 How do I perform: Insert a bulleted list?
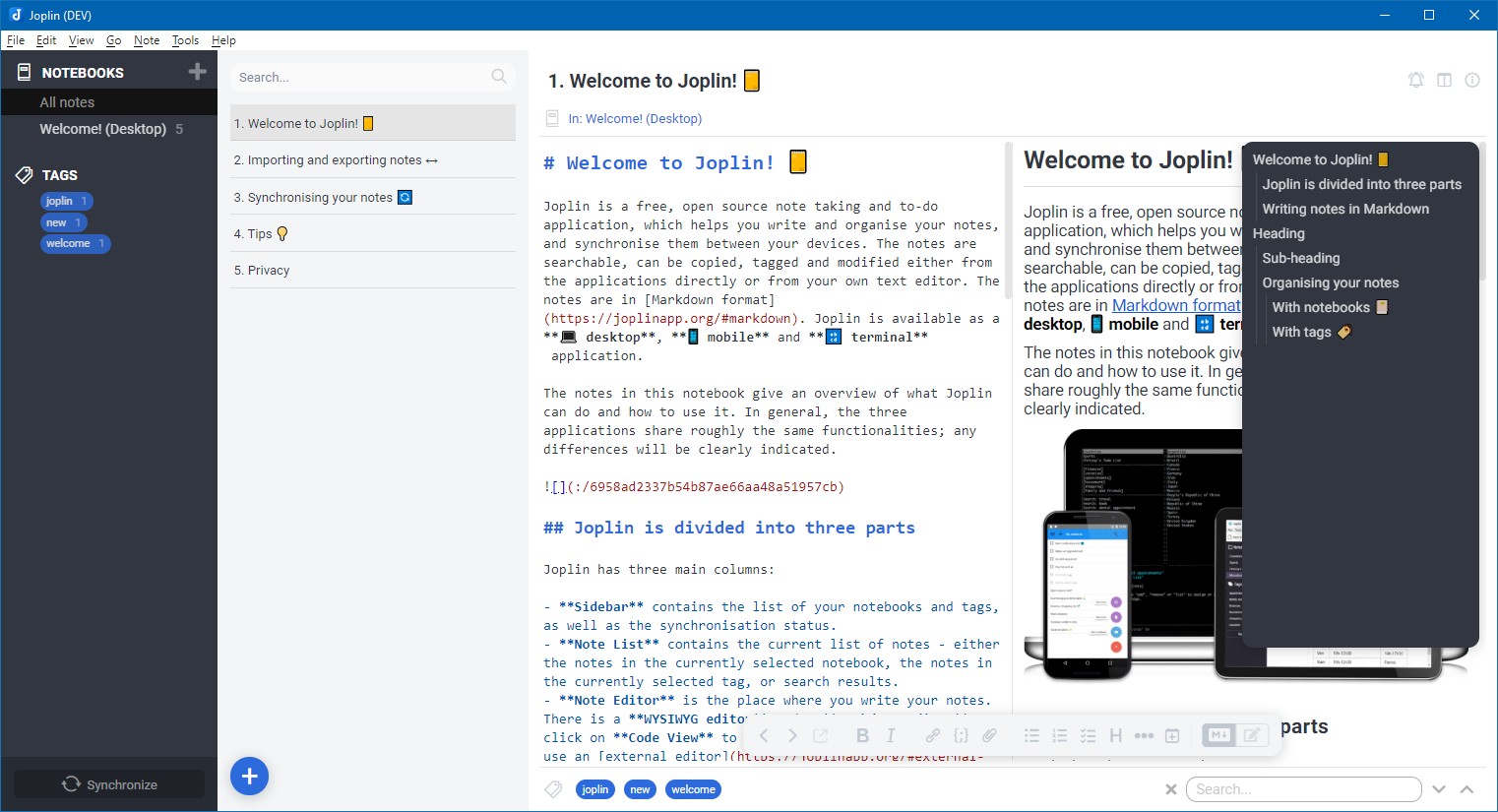pyautogui.click(x=1031, y=735)
